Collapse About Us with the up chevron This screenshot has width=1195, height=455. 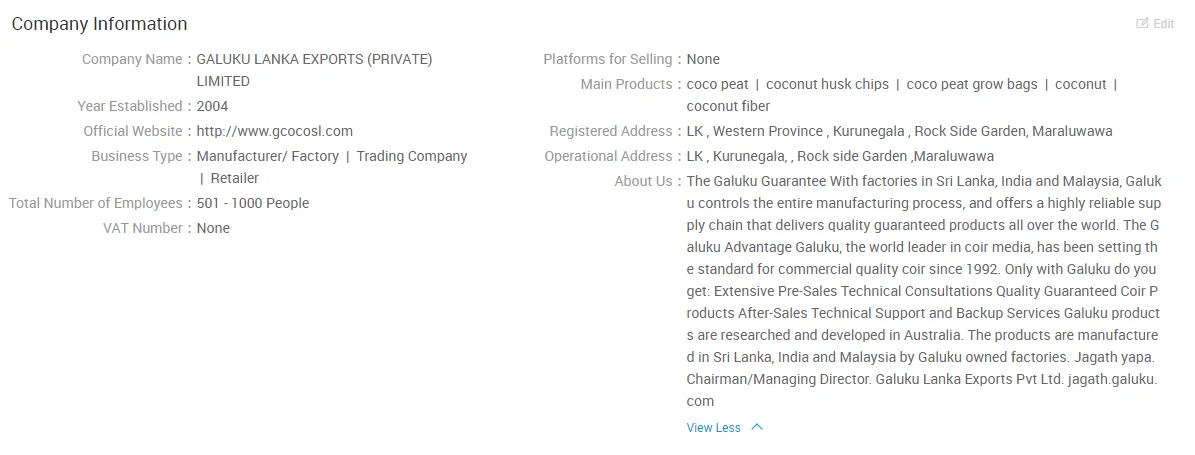click(757, 427)
